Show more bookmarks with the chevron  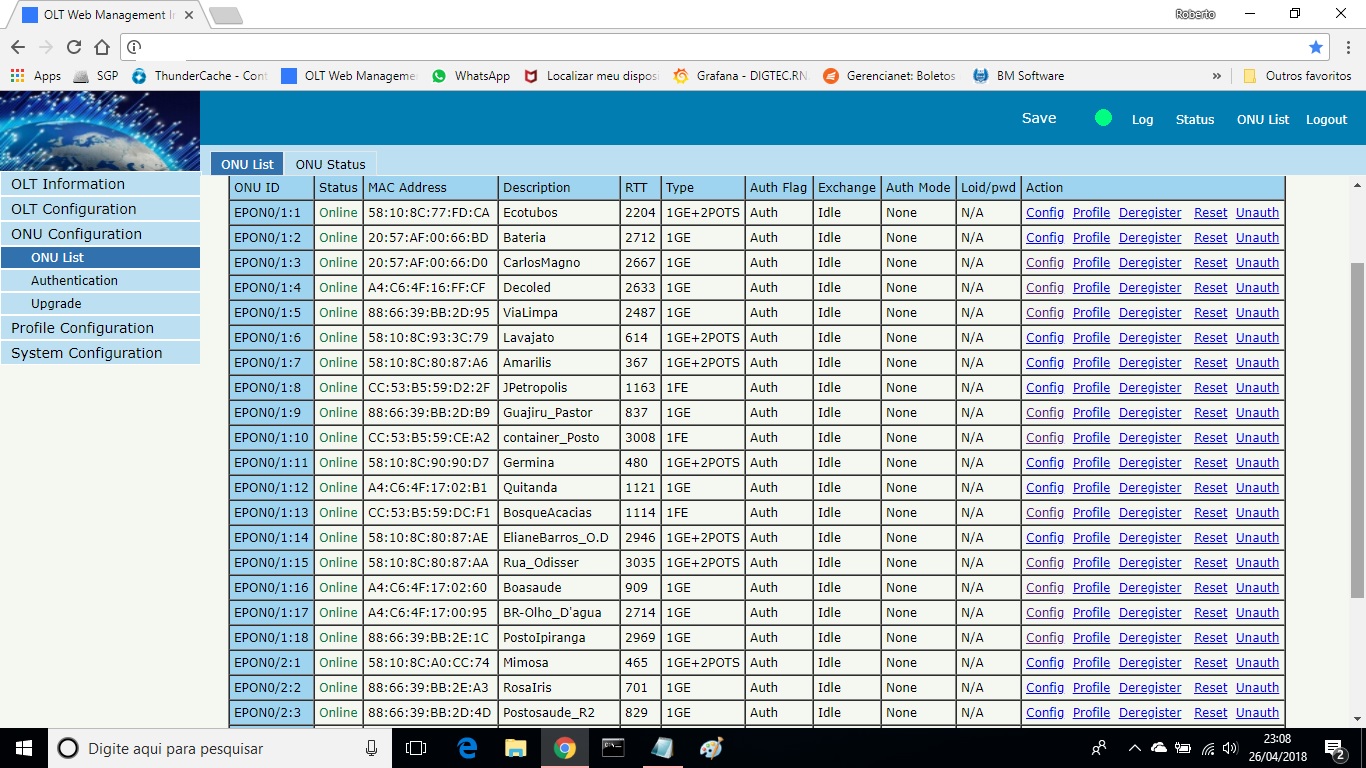tap(1216, 76)
